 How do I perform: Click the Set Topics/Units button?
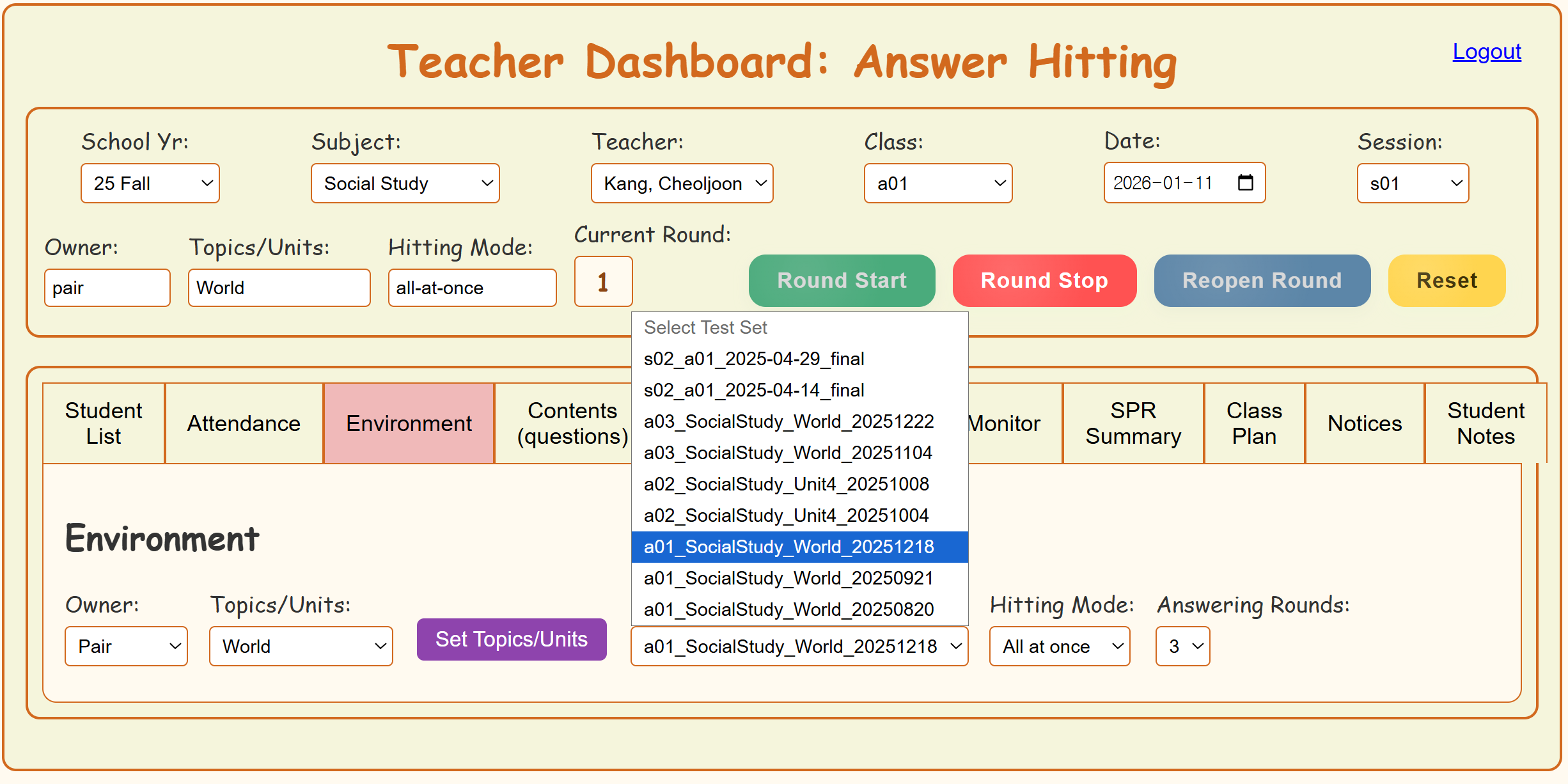(x=512, y=639)
